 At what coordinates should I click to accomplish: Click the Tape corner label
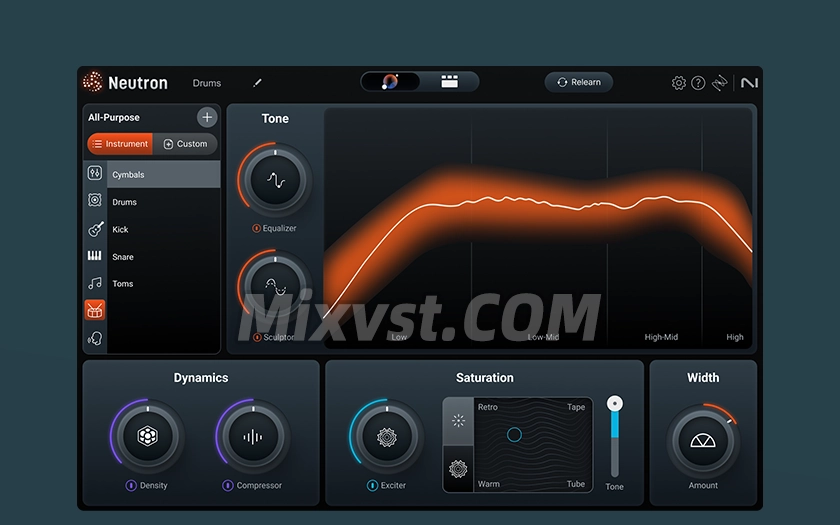576,407
